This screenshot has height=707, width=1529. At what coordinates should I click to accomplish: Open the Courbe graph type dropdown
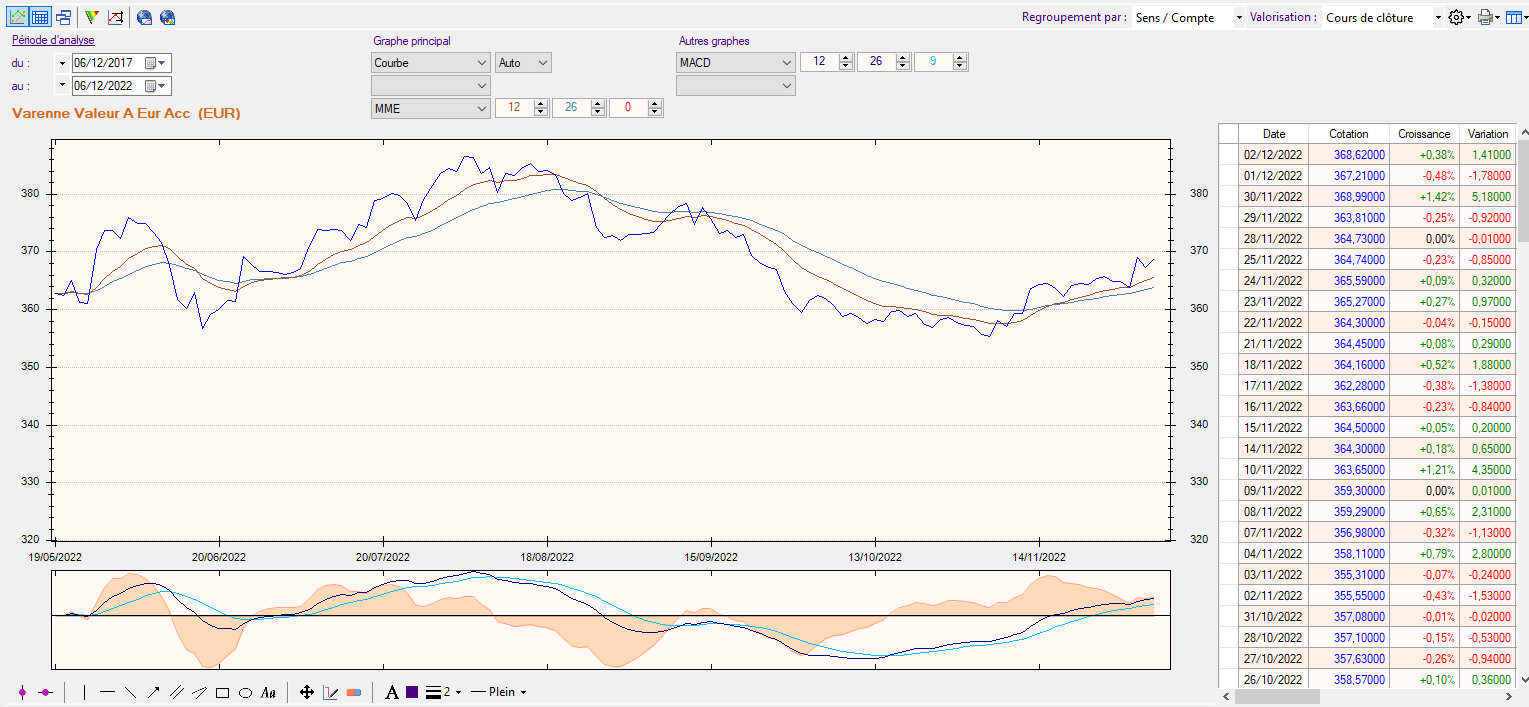430,62
